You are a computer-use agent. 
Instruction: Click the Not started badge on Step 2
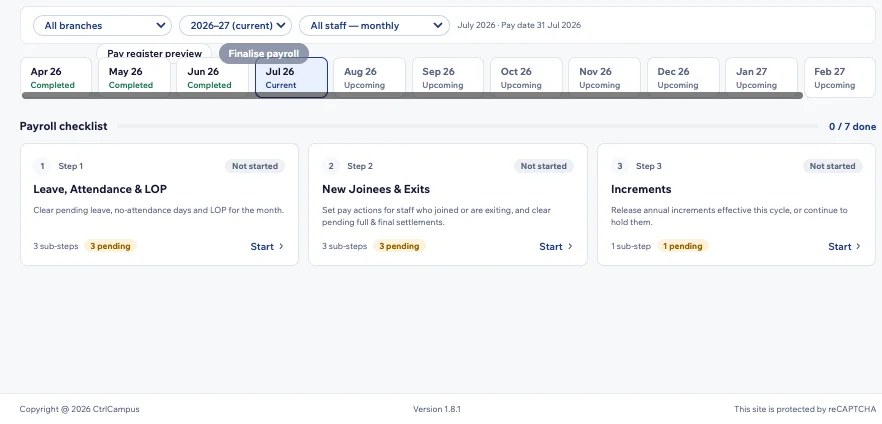[544, 166]
